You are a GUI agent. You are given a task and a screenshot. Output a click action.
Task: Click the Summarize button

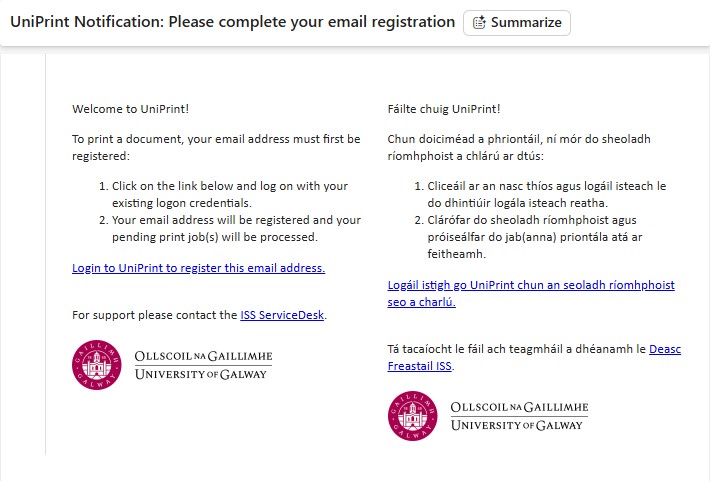tap(517, 23)
